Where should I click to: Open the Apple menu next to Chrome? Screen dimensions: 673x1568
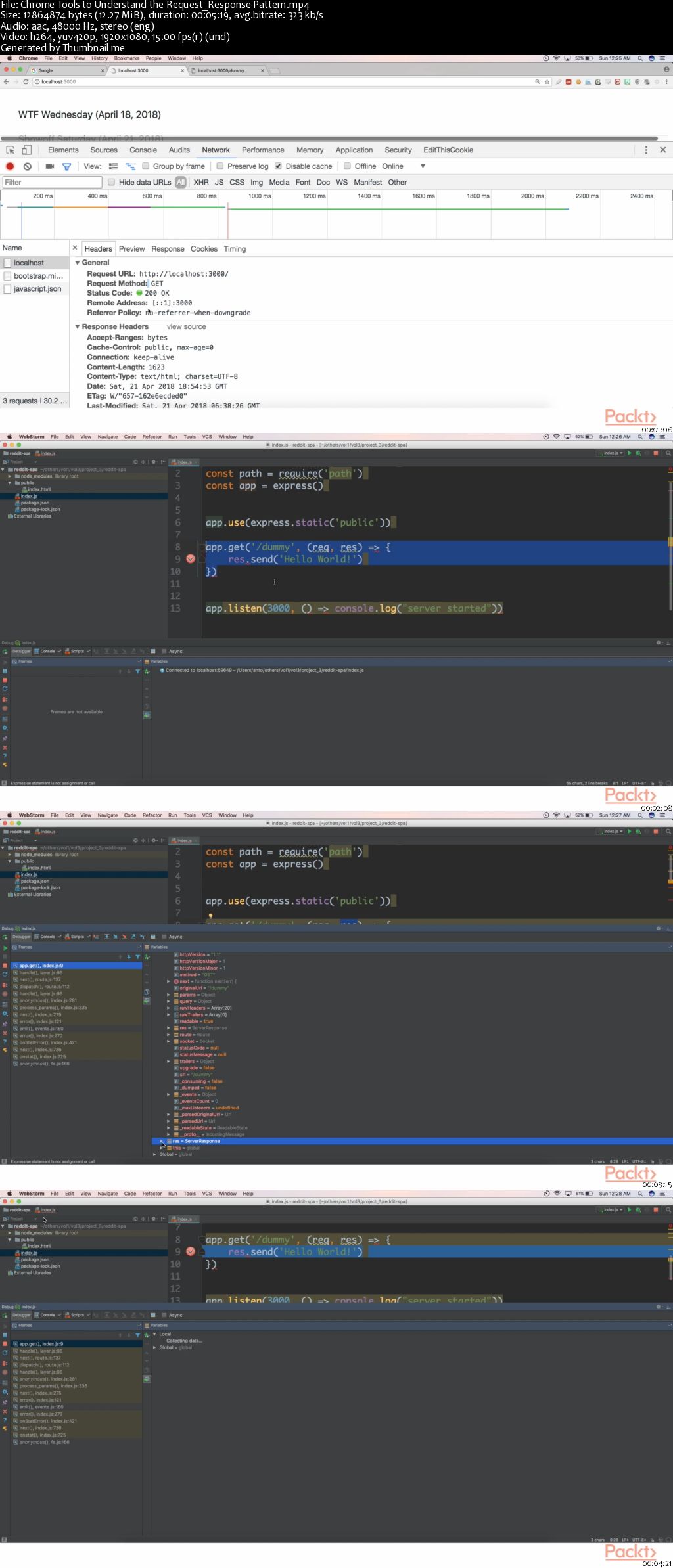(x=9, y=58)
